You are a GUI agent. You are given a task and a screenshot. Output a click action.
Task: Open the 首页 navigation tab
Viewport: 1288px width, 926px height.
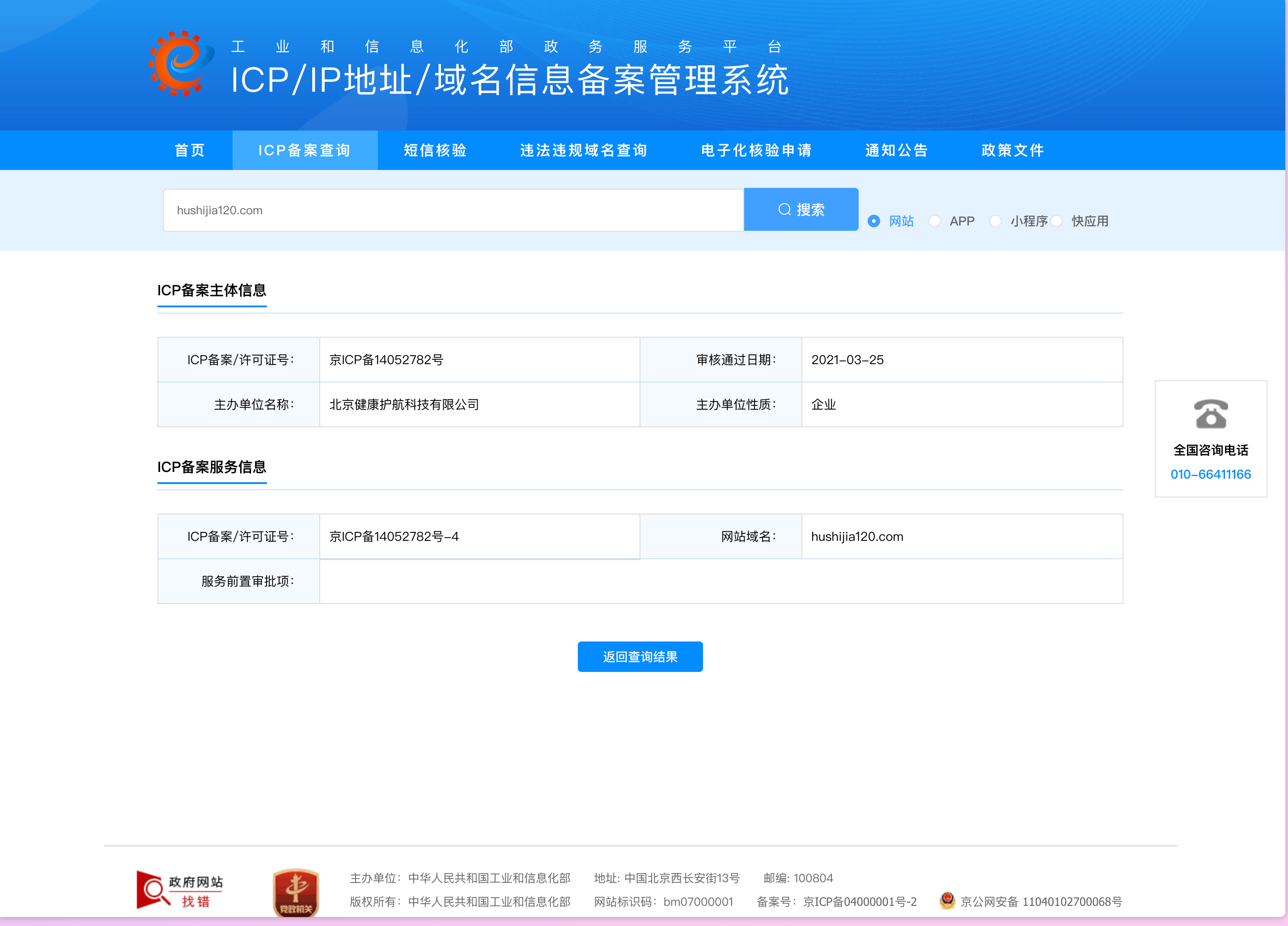coord(190,151)
